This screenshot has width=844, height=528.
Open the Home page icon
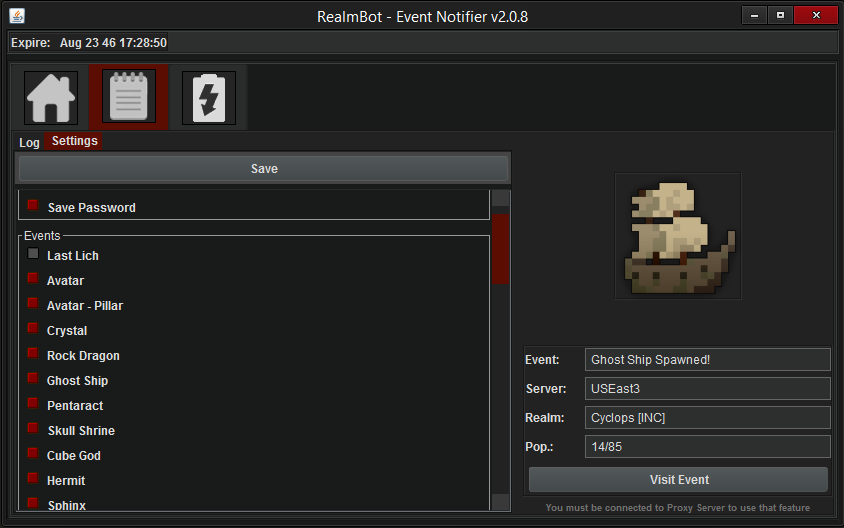tap(51, 97)
